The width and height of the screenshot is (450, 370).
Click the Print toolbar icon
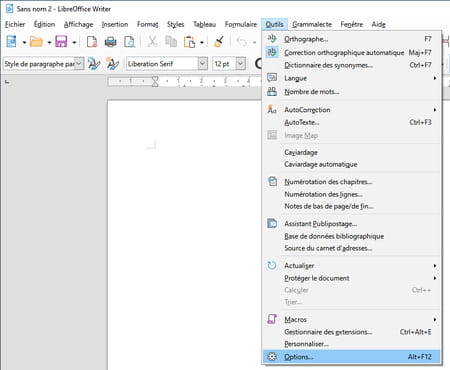tap(110, 42)
